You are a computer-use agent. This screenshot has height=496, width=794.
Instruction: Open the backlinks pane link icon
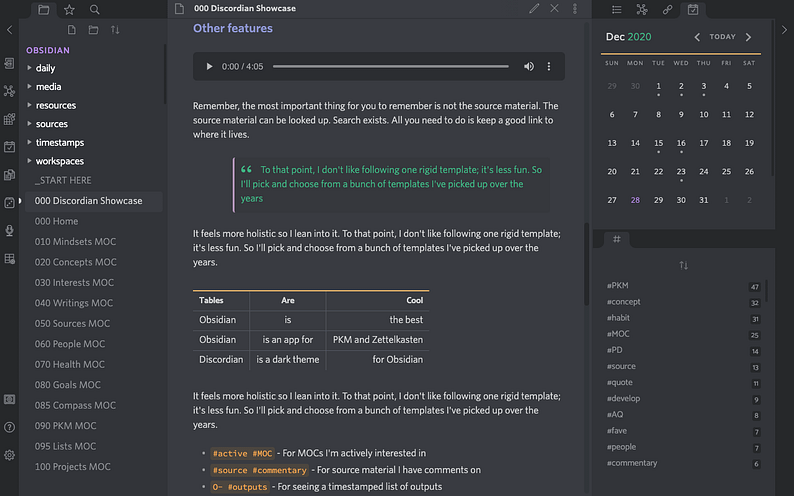(667, 9)
